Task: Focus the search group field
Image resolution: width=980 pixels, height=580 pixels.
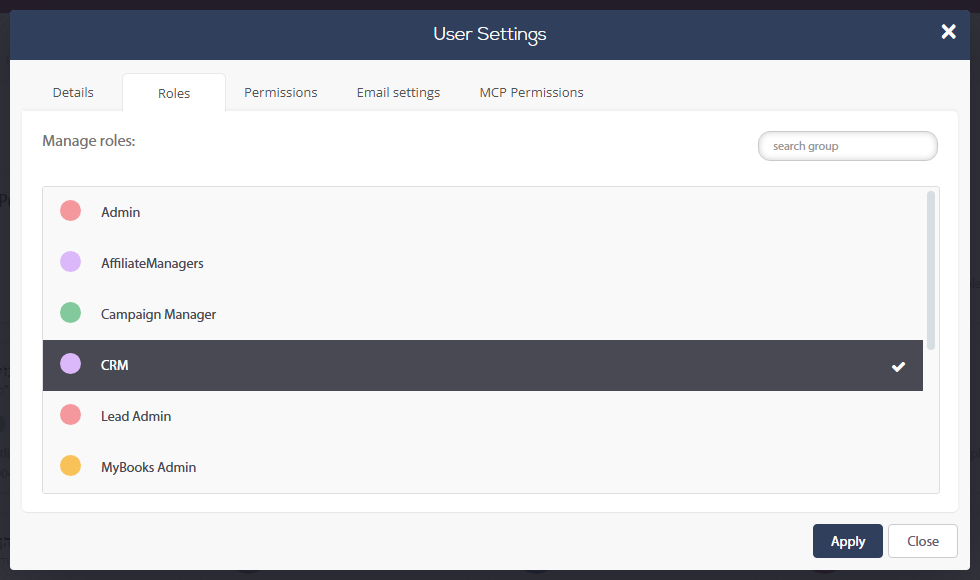Action: point(848,146)
